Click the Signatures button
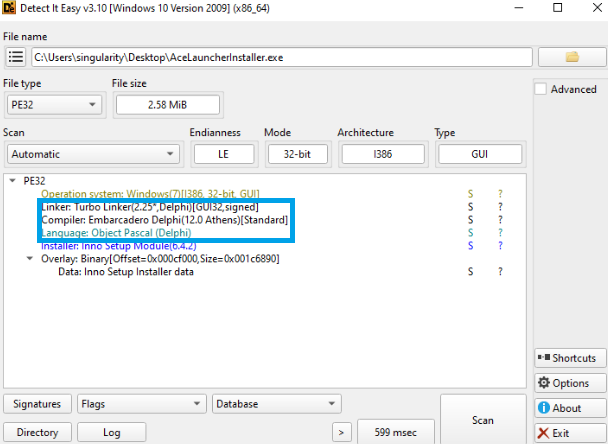Image resolution: width=608 pixels, height=444 pixels. click(37, 404)
